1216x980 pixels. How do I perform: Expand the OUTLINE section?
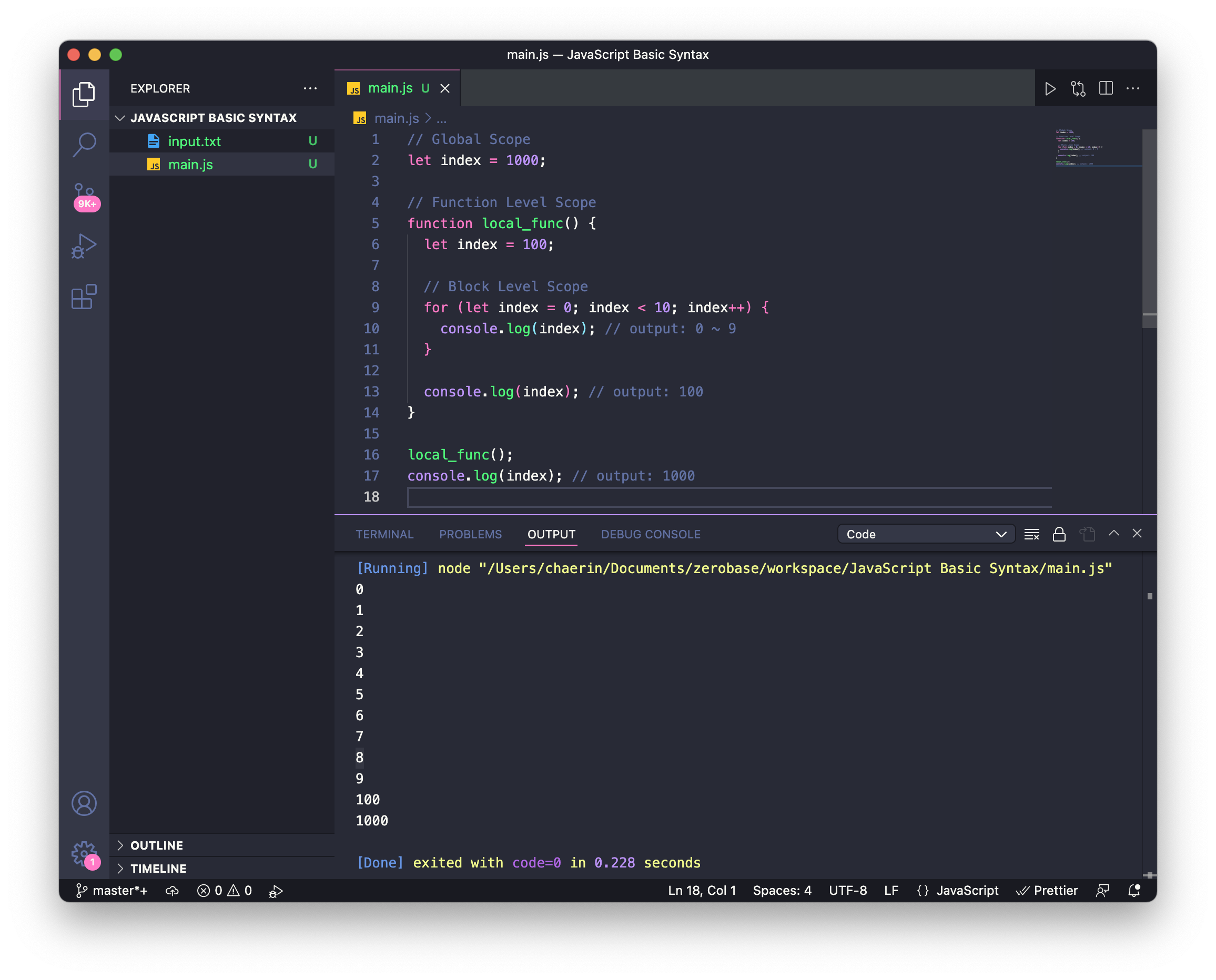[x=156, y=845]
